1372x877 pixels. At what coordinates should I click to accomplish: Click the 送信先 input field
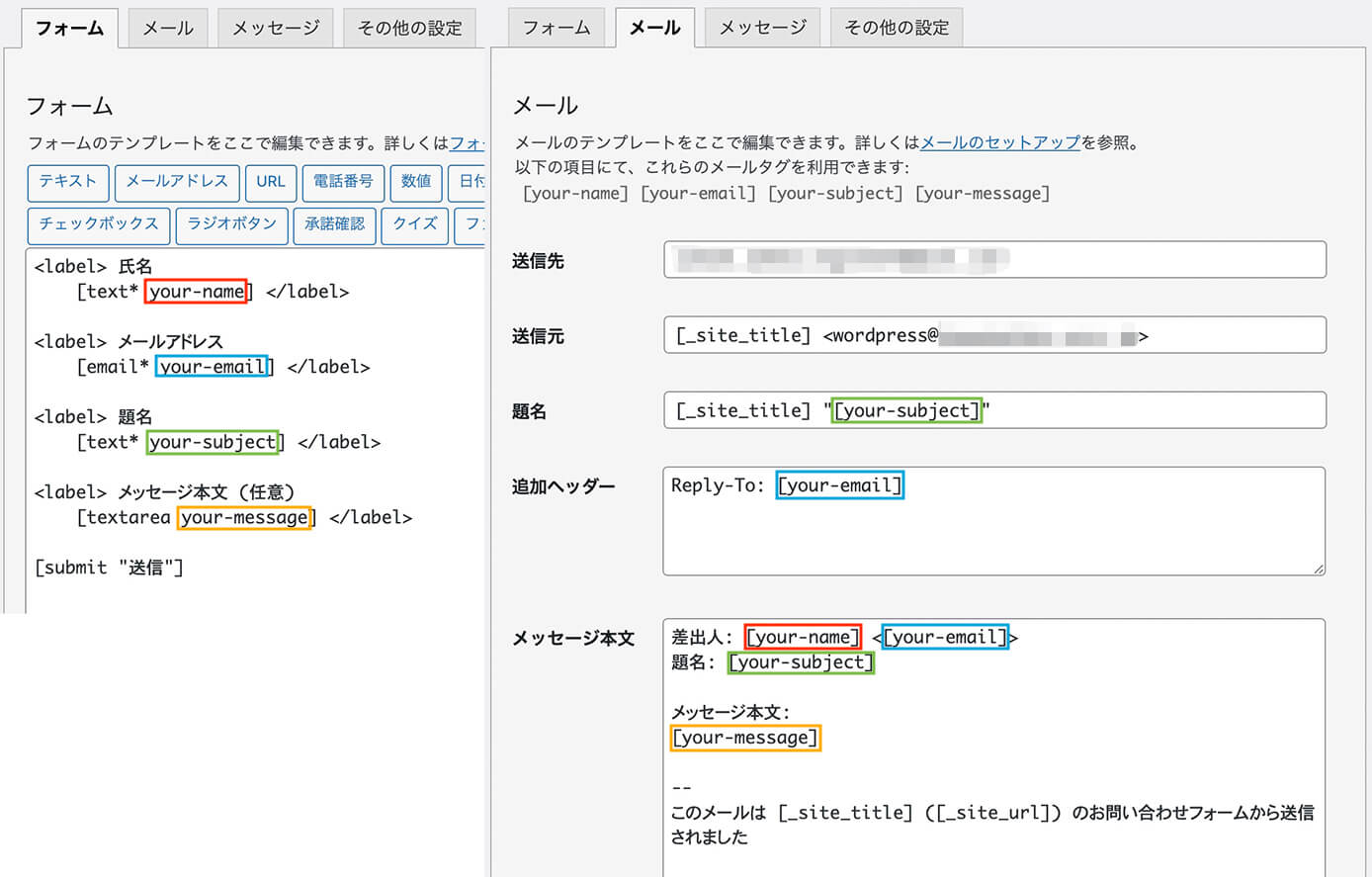994,260
